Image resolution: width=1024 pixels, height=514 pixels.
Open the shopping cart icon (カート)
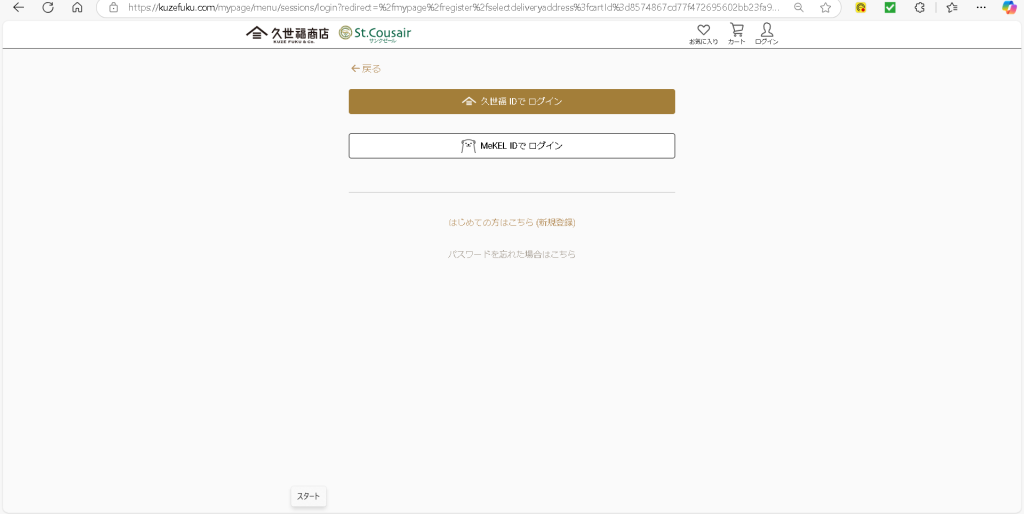tap(737, 34)
